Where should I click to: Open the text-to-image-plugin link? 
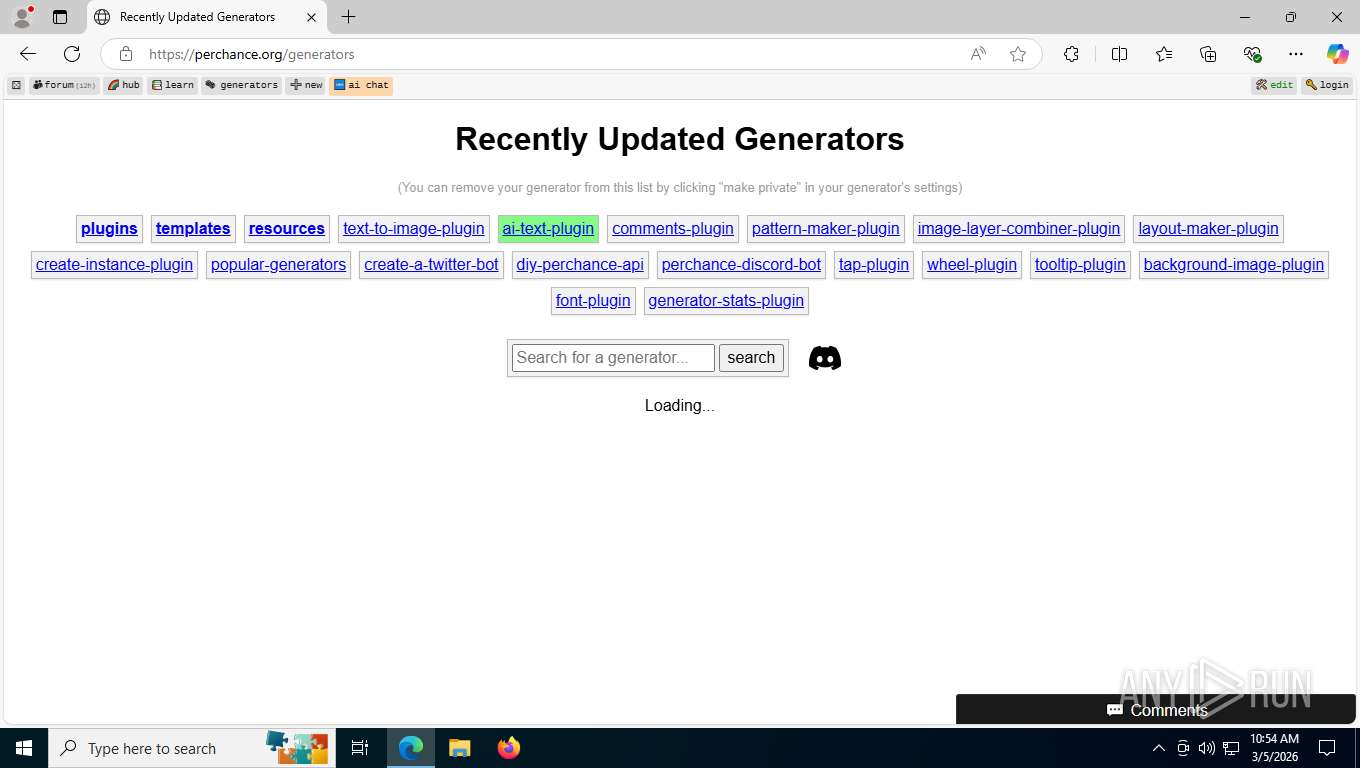click(414, 229)
